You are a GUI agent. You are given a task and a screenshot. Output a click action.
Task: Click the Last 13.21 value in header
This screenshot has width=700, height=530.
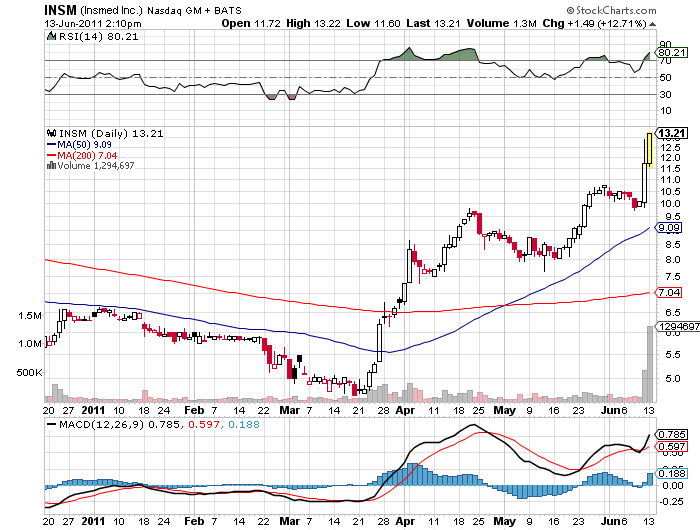[x=433, y=23]
